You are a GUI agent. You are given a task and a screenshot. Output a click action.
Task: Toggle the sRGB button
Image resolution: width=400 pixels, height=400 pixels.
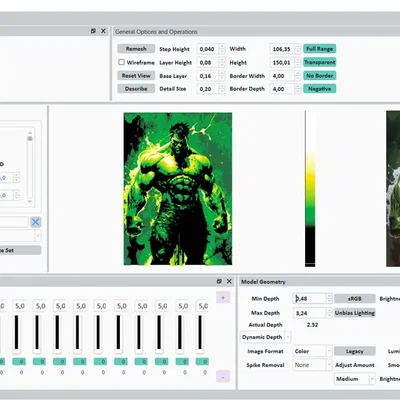tap(354, 299)
